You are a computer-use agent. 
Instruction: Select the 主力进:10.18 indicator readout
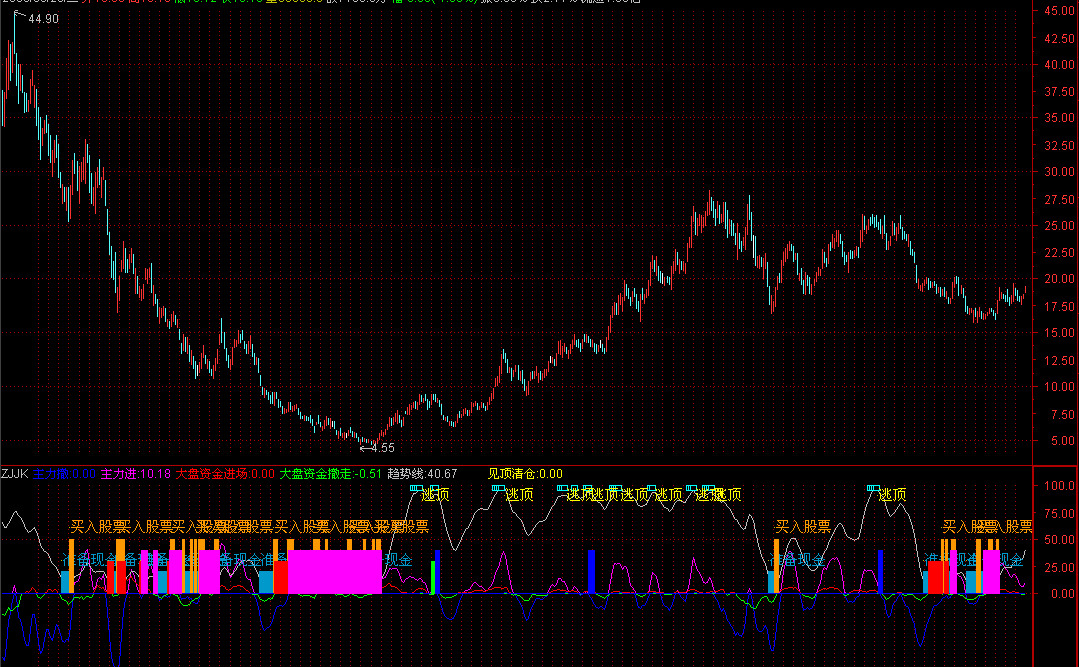coord(136,474)
